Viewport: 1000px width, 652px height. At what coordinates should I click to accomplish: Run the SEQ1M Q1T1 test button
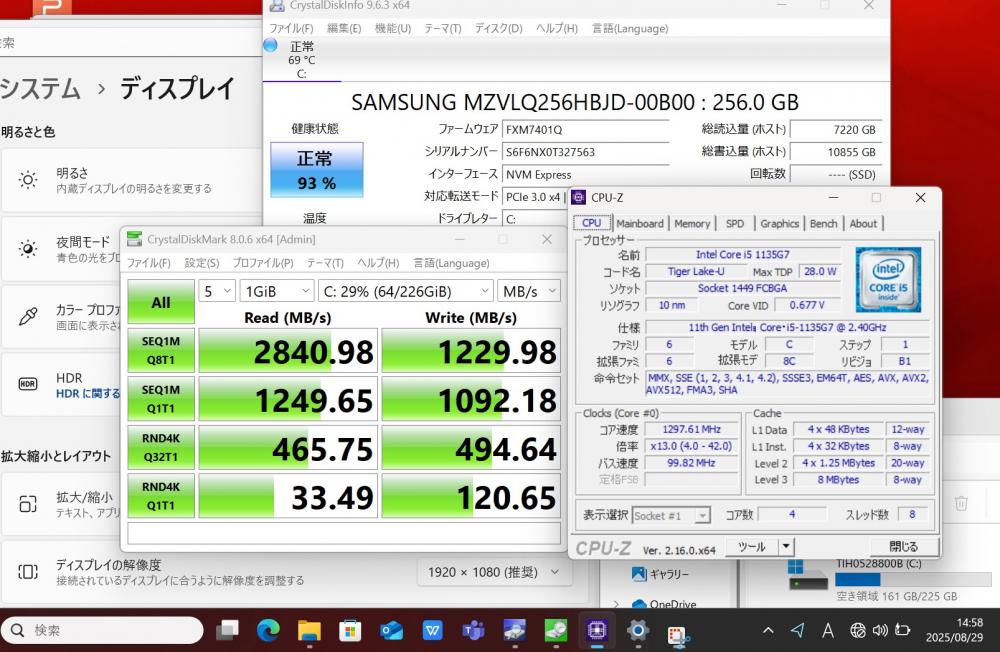161,399
